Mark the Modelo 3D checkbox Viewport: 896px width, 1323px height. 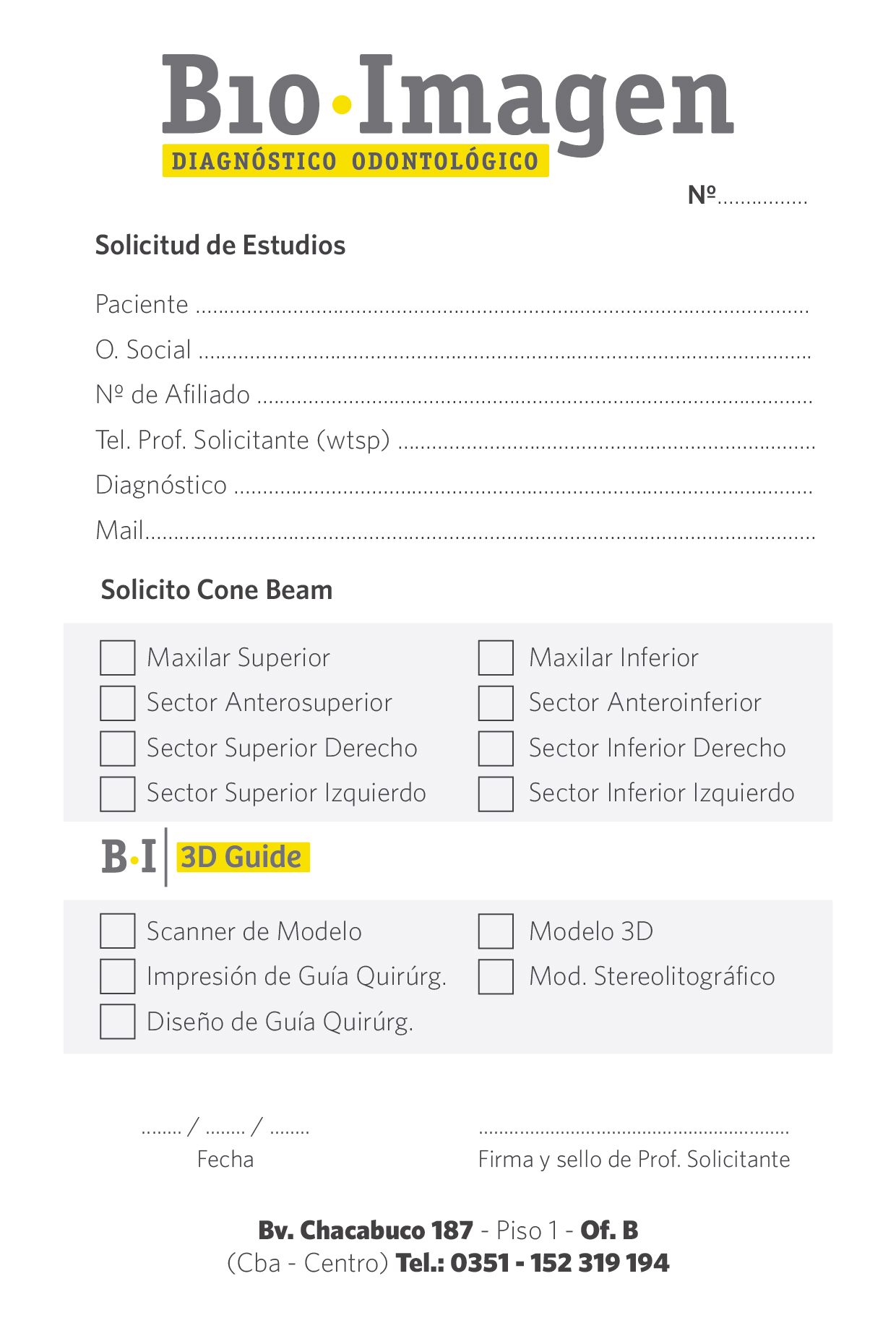[496, 931]
